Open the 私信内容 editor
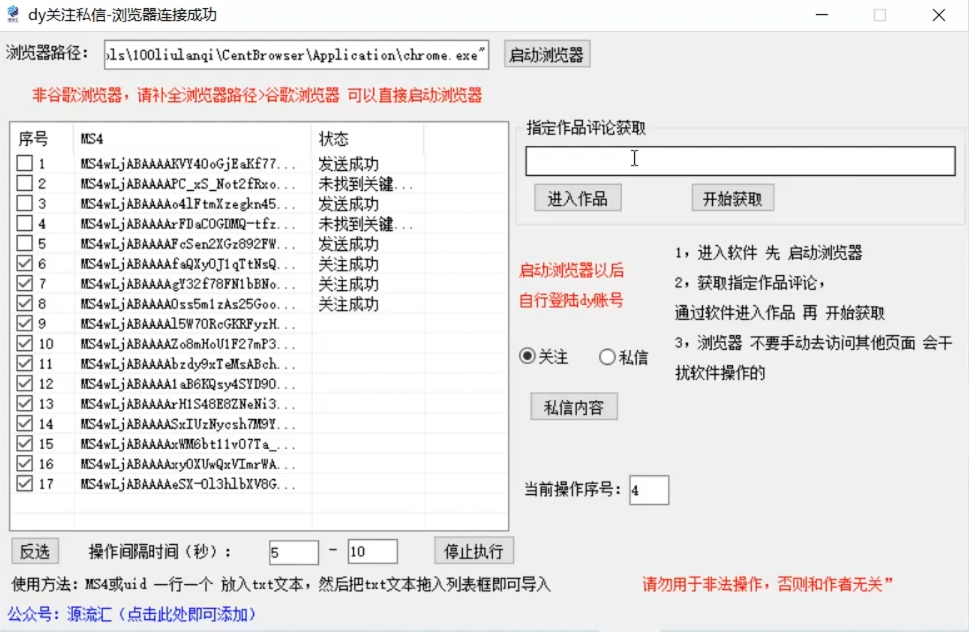Image resolution: width=969 pixels, height=632 pixels. (x=573, y=406)
